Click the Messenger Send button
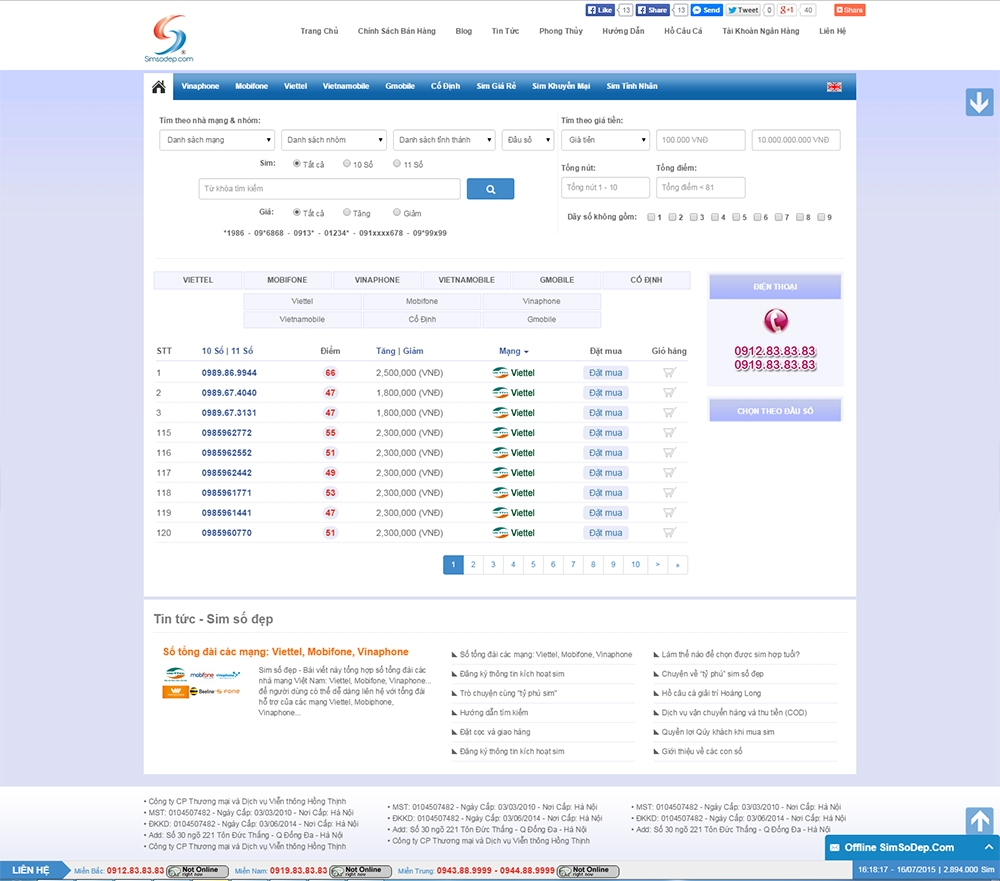Screen dimensions: 1000x881 (x=707, y=10)
